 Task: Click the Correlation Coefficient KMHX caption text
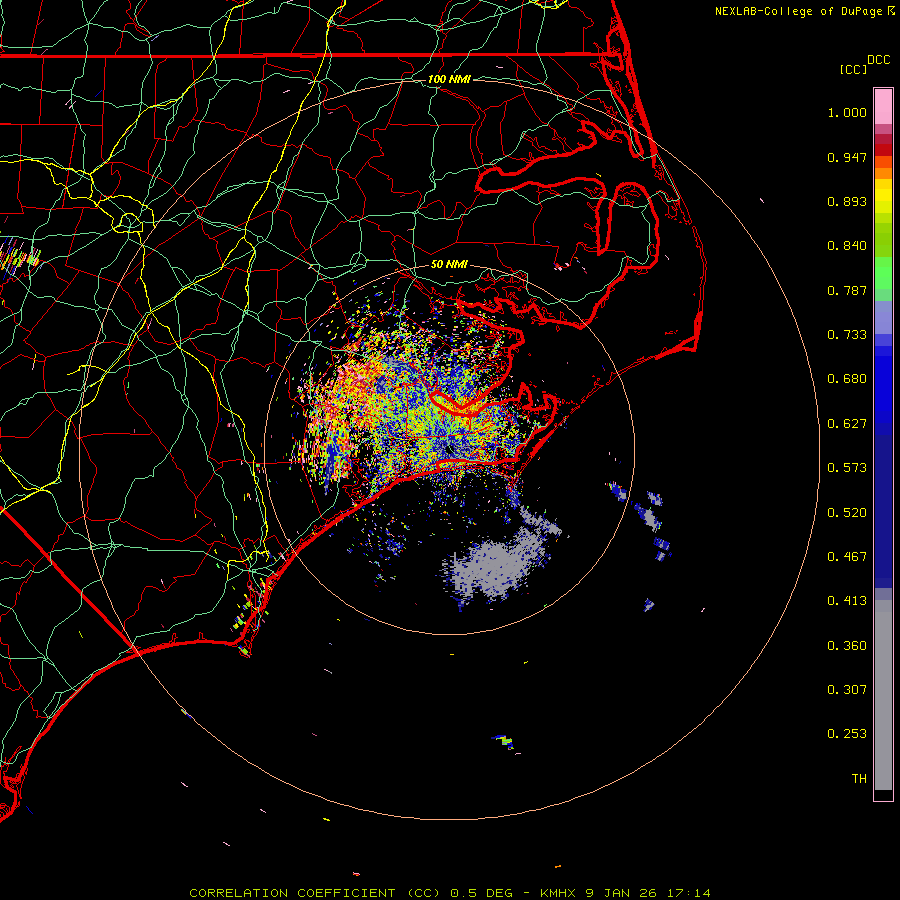point(450,893)
